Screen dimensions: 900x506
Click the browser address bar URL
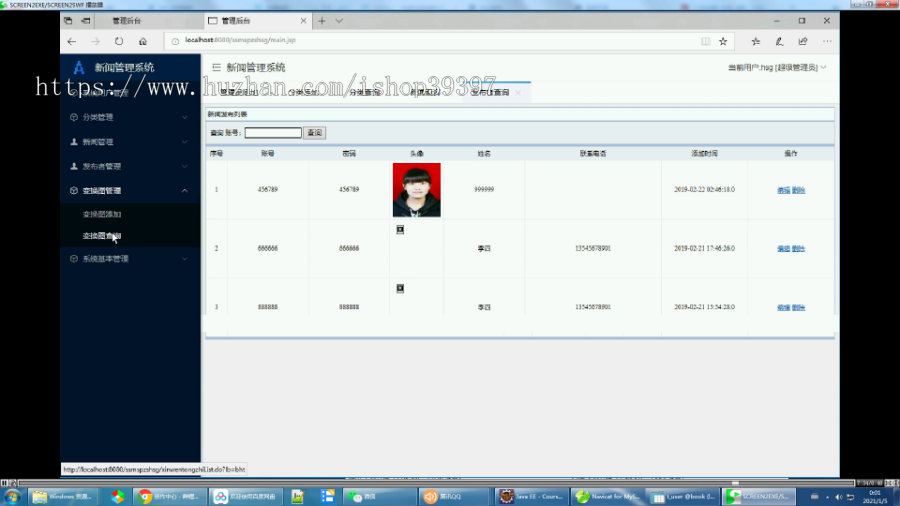(x=240, y=40)
